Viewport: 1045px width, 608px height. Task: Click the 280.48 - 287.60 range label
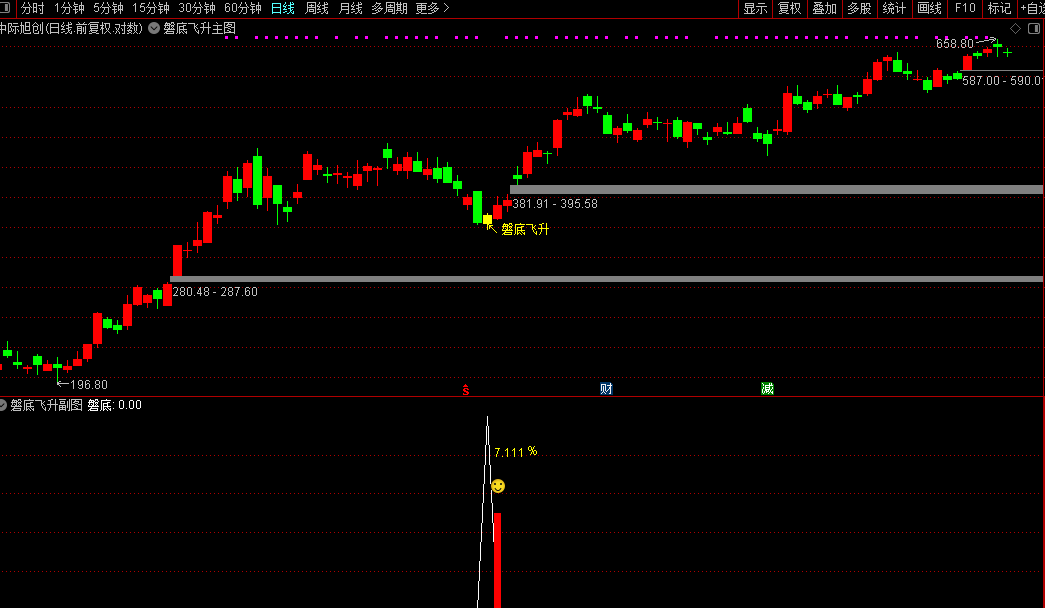[x=215, y=292]
